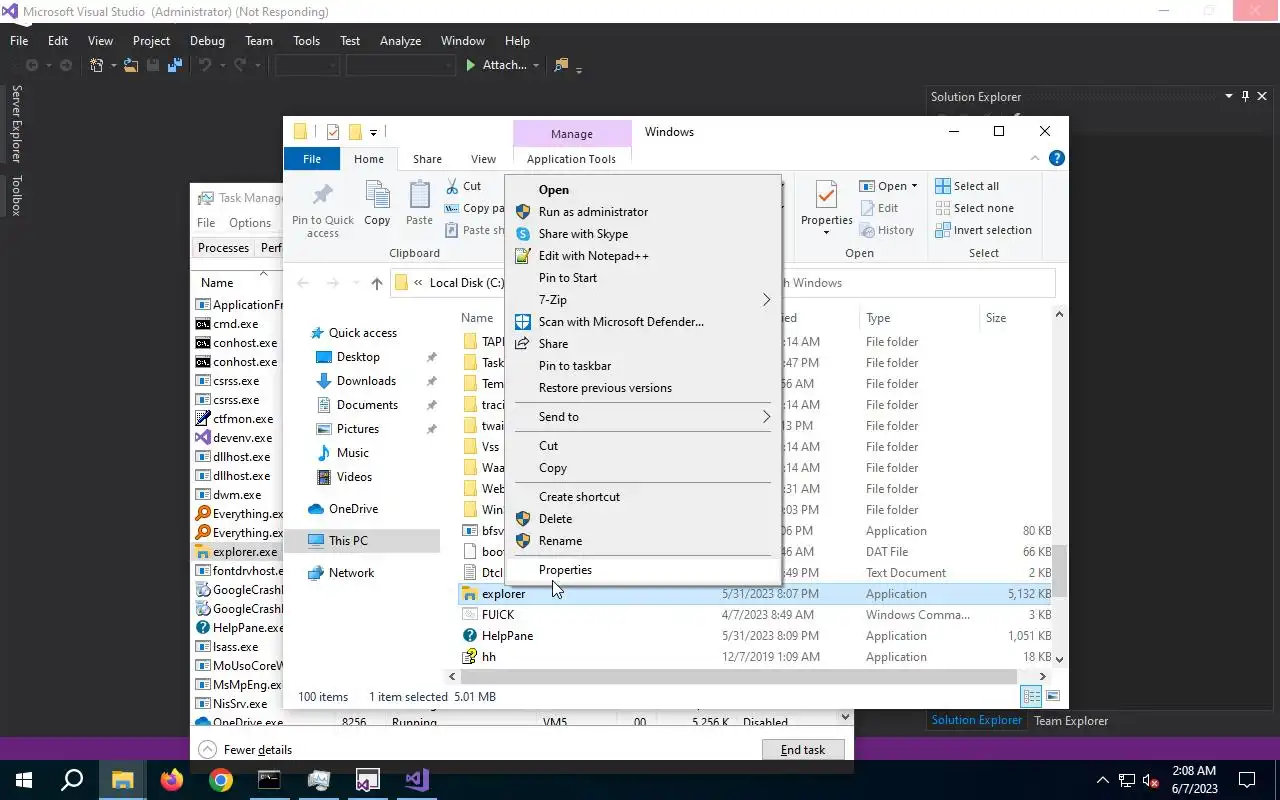Viewport: 1280px width, 800px height.
Task: Switch to Application Tools tab
Action: (571, 159)
